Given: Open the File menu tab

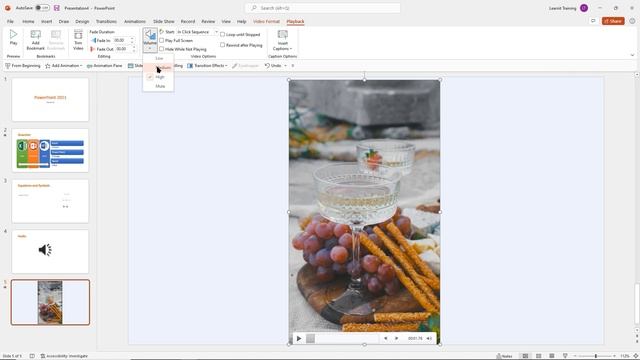Looking at the screenshot, I should pyautogui.click(x=10, y=21).
